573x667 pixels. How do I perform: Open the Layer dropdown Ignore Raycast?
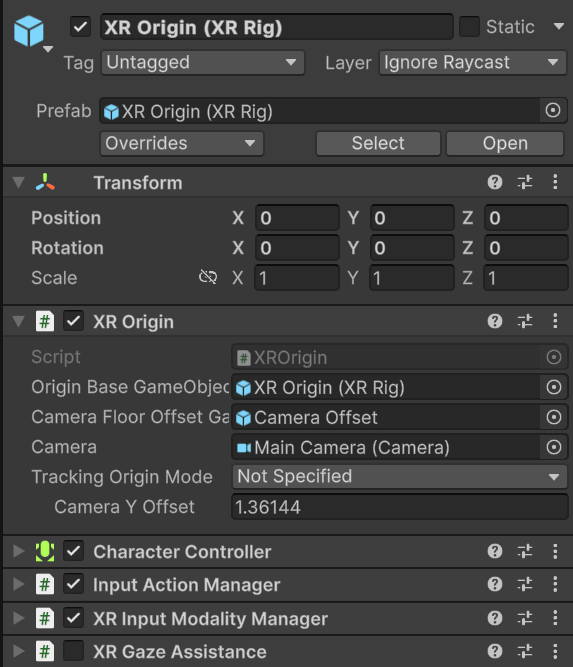click(473, 63)
